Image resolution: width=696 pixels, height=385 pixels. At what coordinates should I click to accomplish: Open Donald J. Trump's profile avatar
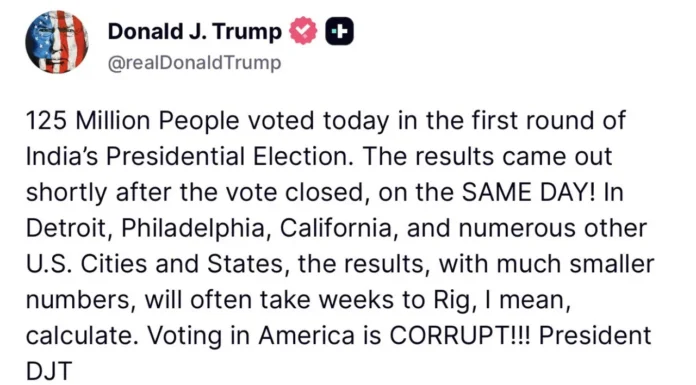click(x=56, y=42)
